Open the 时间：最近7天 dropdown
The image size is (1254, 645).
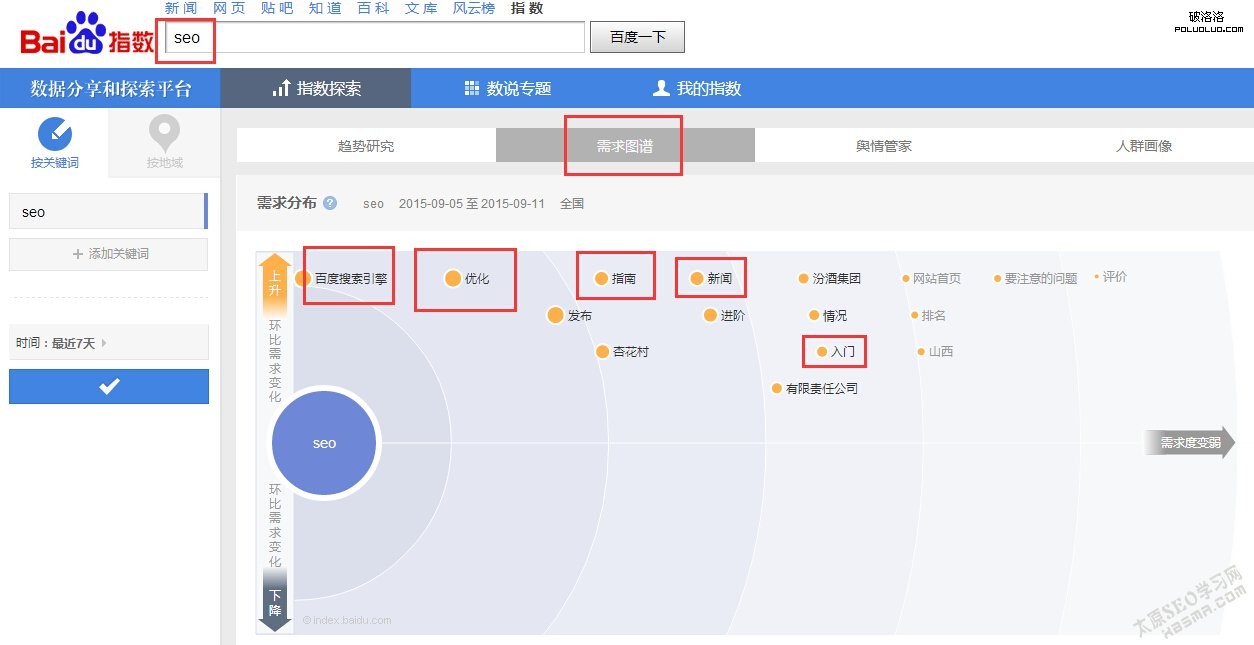(108, 342)
